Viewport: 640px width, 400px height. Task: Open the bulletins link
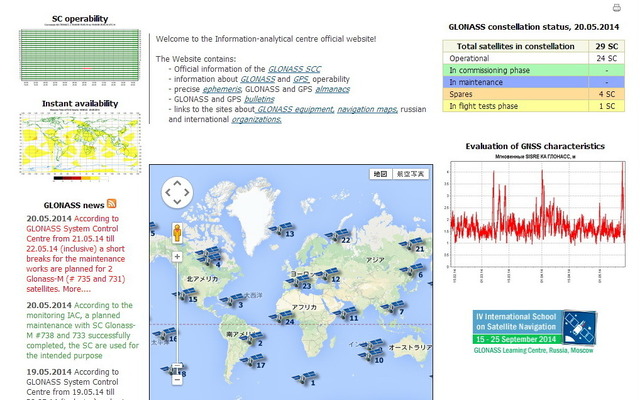(x=260, y=99)
